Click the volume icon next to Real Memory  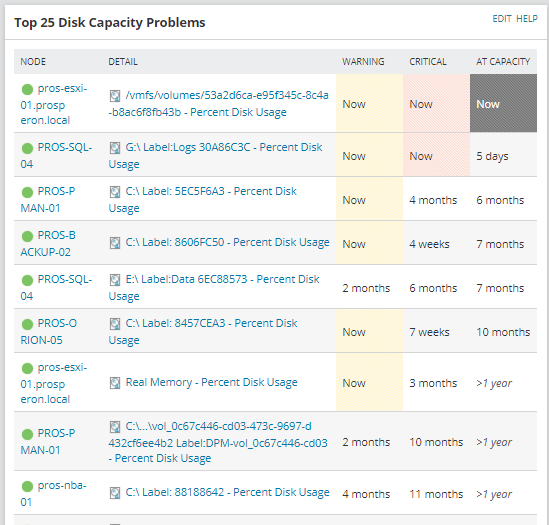115,383
